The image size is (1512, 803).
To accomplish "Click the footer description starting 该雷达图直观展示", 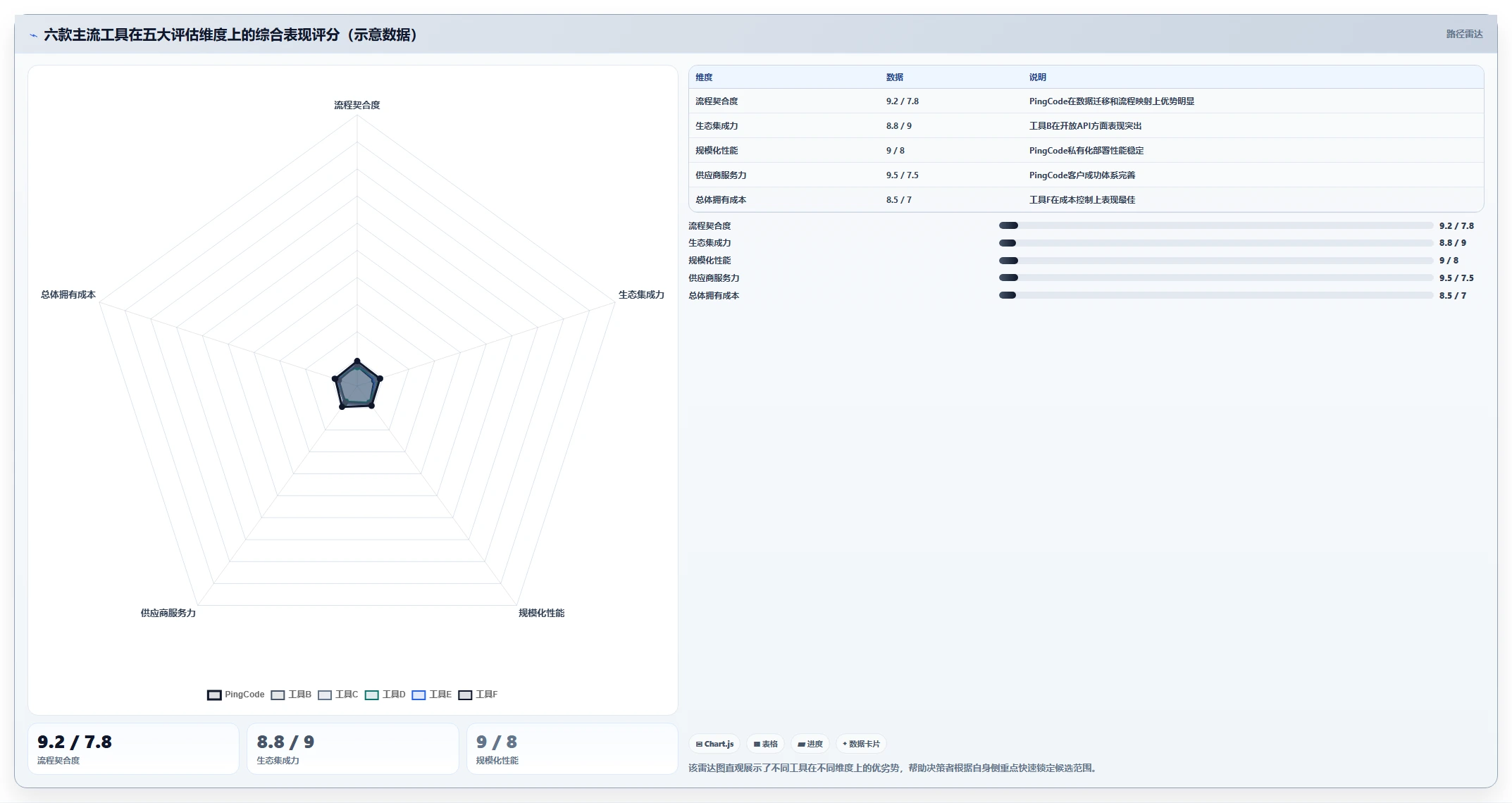I will pos(894,768).
